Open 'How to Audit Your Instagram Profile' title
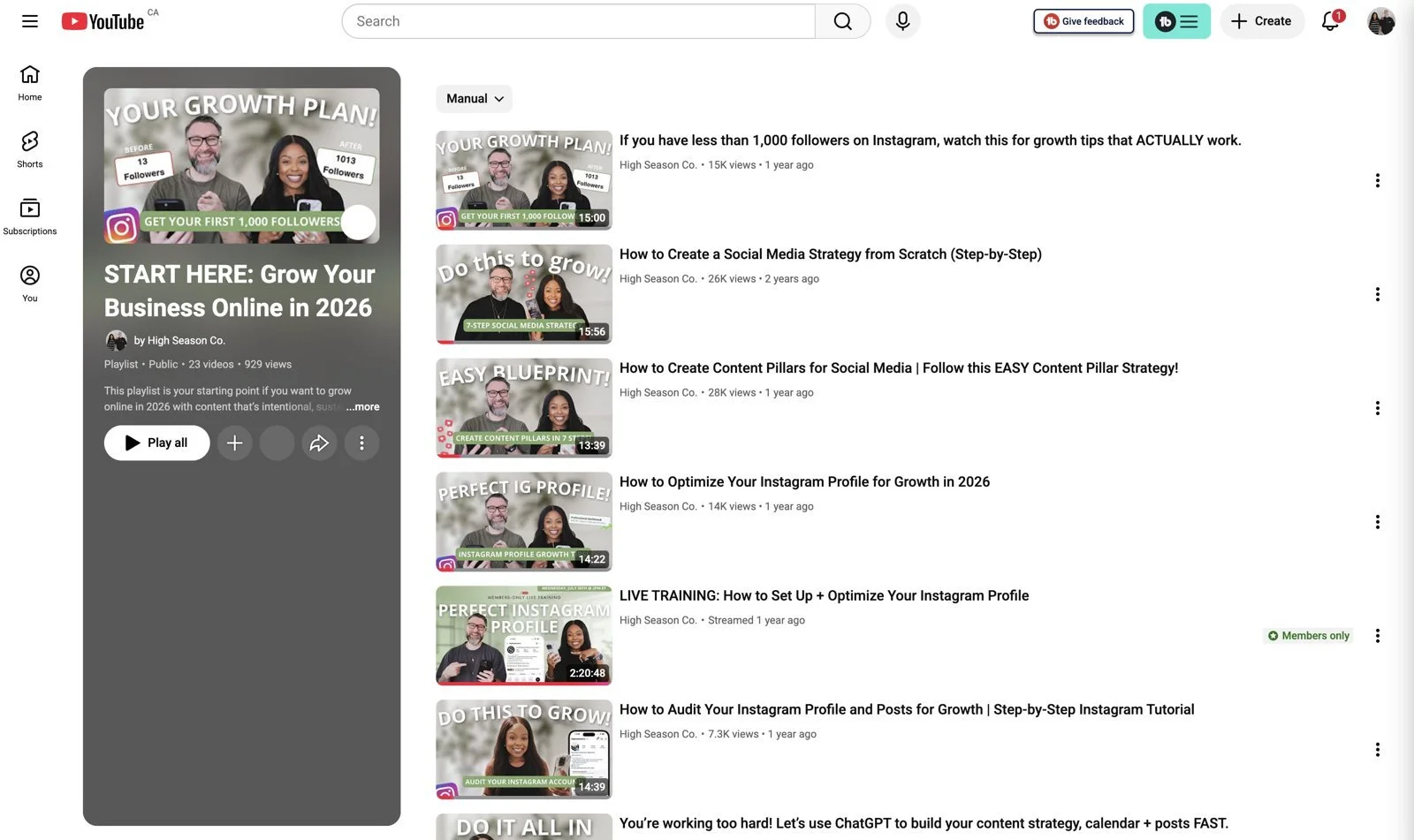Screen dimensions: 1414x840 907,710
